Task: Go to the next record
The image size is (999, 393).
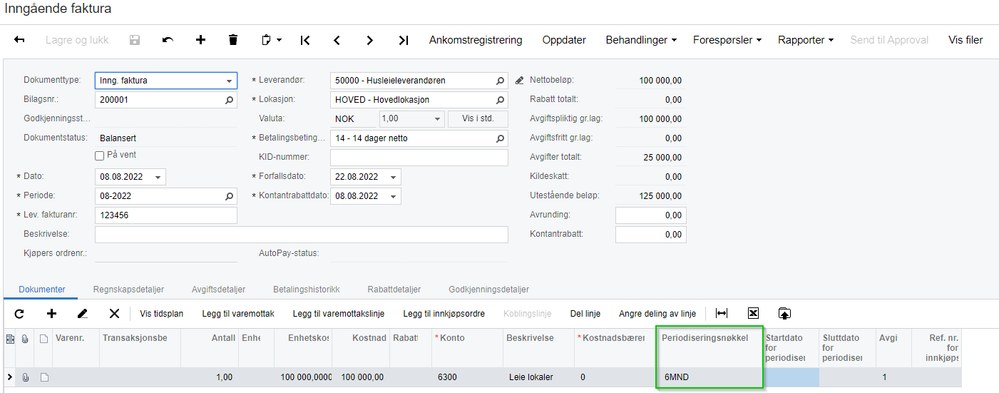Action: pyautogui.click(x=370, y=40)
